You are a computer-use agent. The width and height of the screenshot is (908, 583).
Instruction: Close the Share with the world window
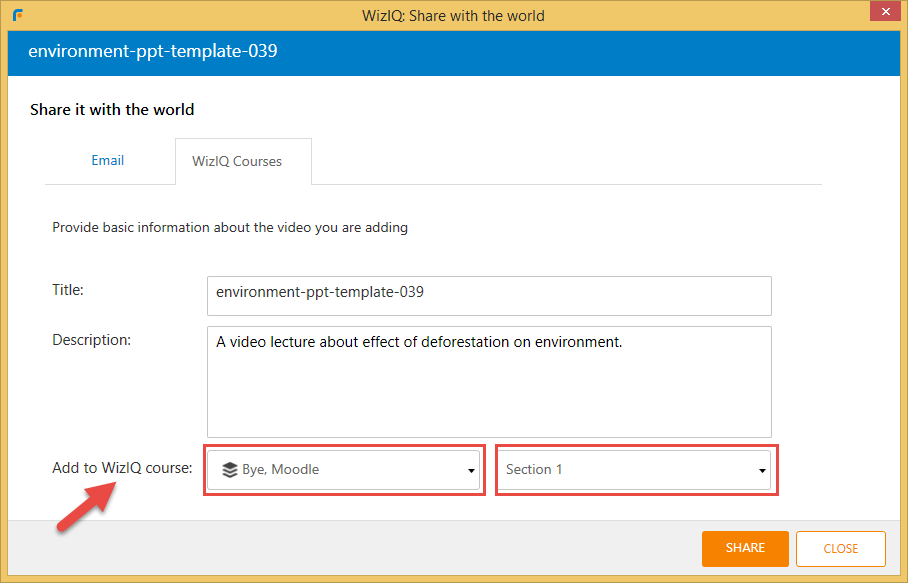click(885, 11)
